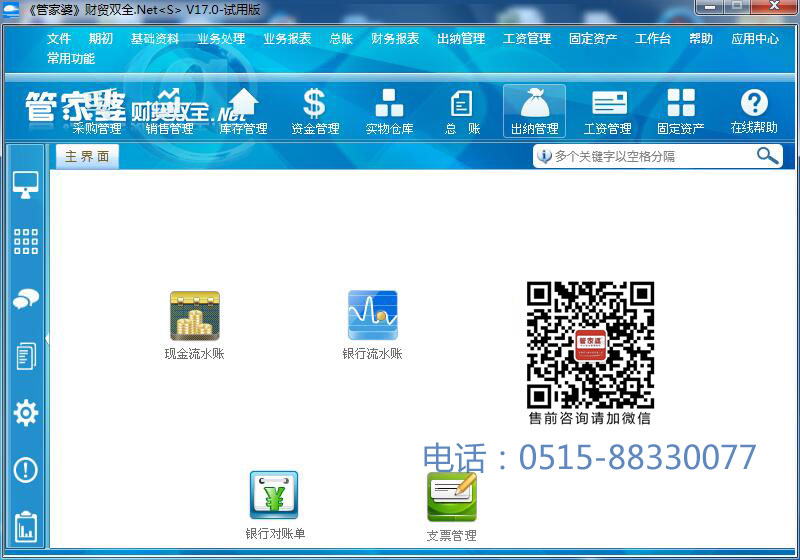Screen dimensions: 800x560
Task: Click the chat bubbles sidebar icon
Action: 26,299
